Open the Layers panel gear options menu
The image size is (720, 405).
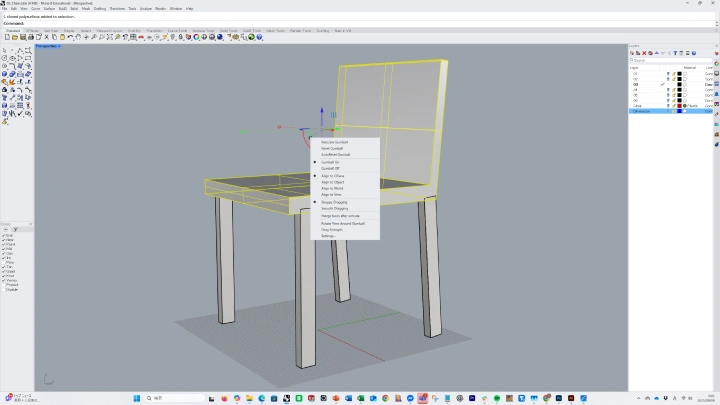[716, 46]
